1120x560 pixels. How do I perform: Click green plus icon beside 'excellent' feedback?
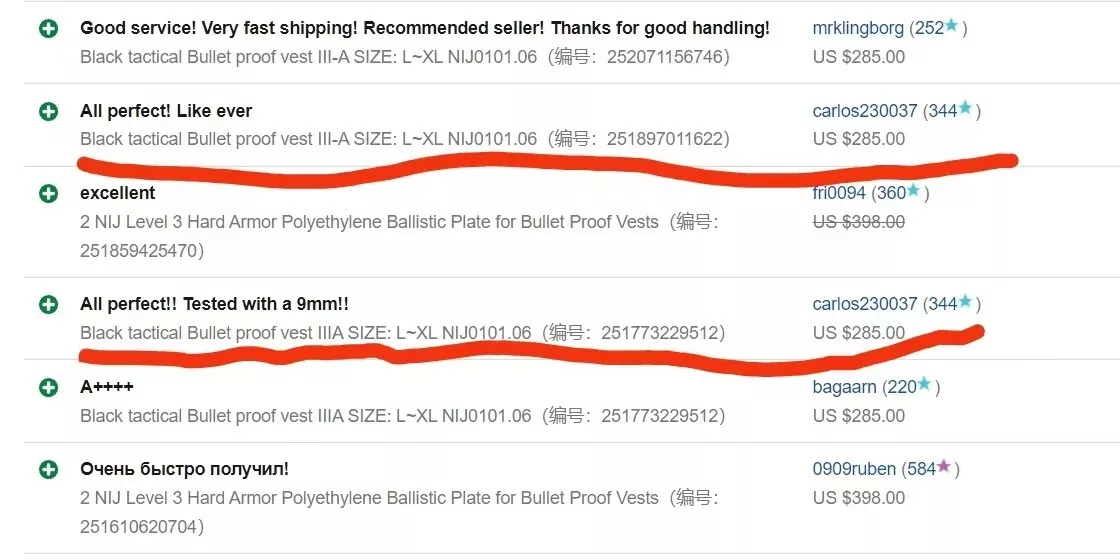point(49,194)
